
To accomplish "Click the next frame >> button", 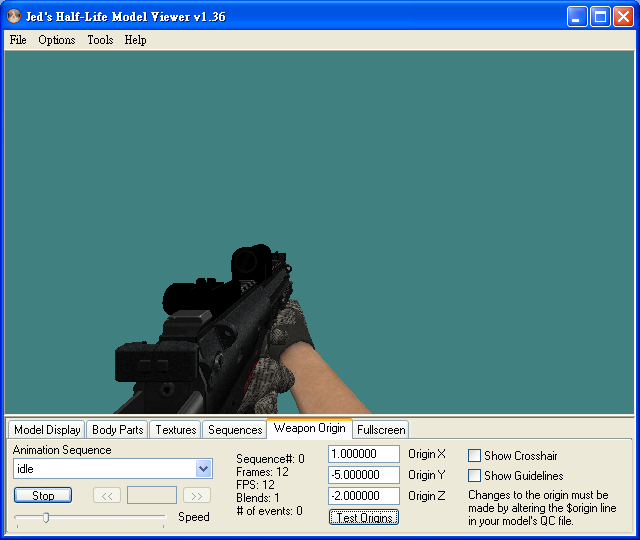I will [x=197, y=496].
